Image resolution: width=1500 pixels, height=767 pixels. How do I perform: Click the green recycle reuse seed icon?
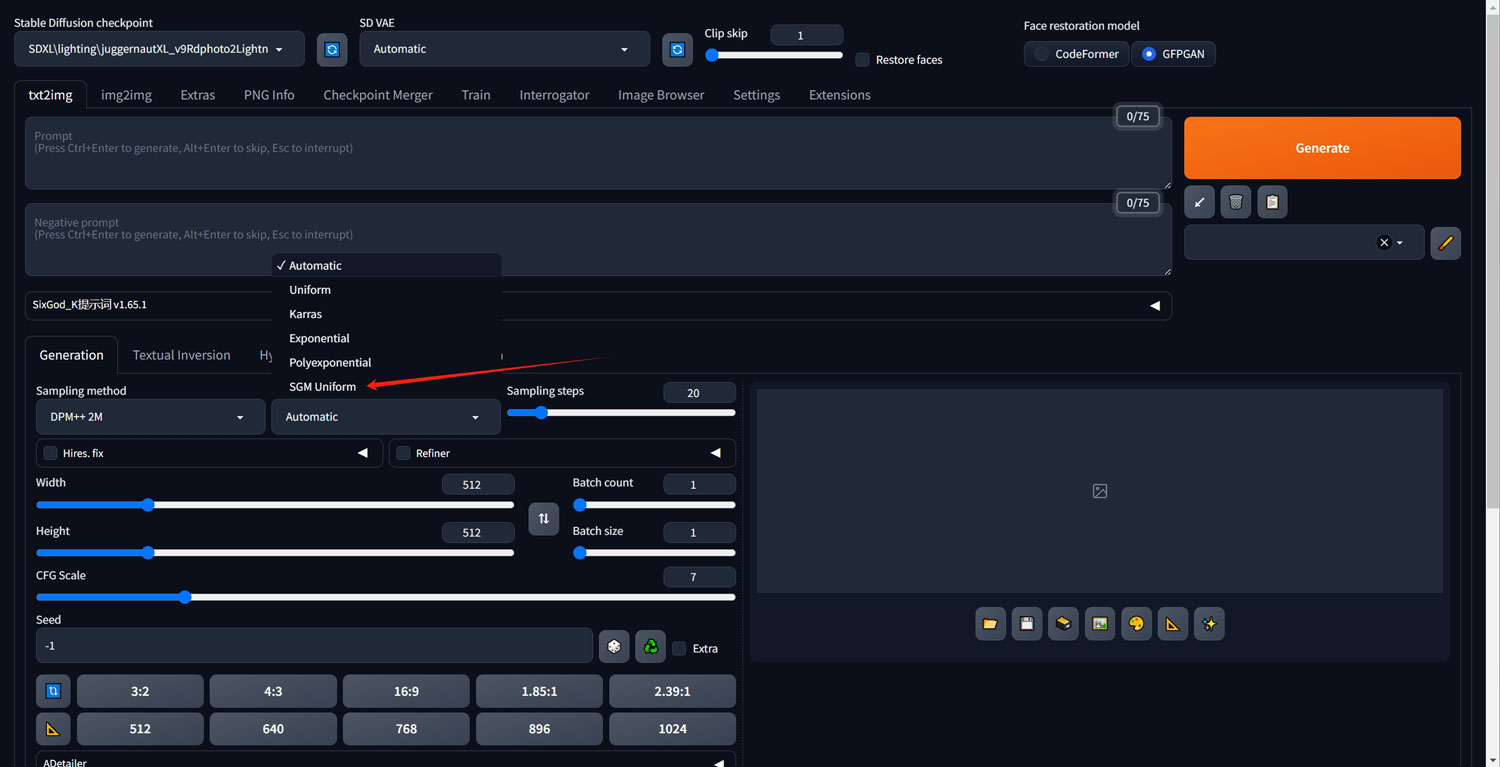pyautogui.click(x=650, y=647)
